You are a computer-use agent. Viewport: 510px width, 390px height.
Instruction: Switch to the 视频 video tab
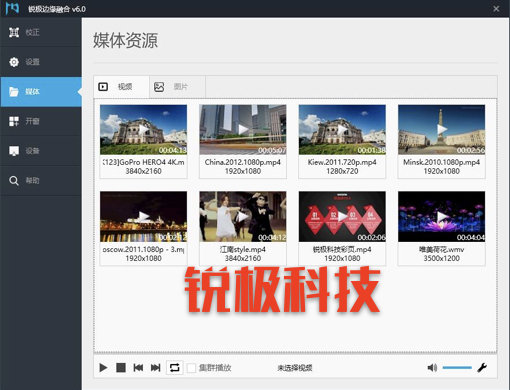(x=121, y=87)
